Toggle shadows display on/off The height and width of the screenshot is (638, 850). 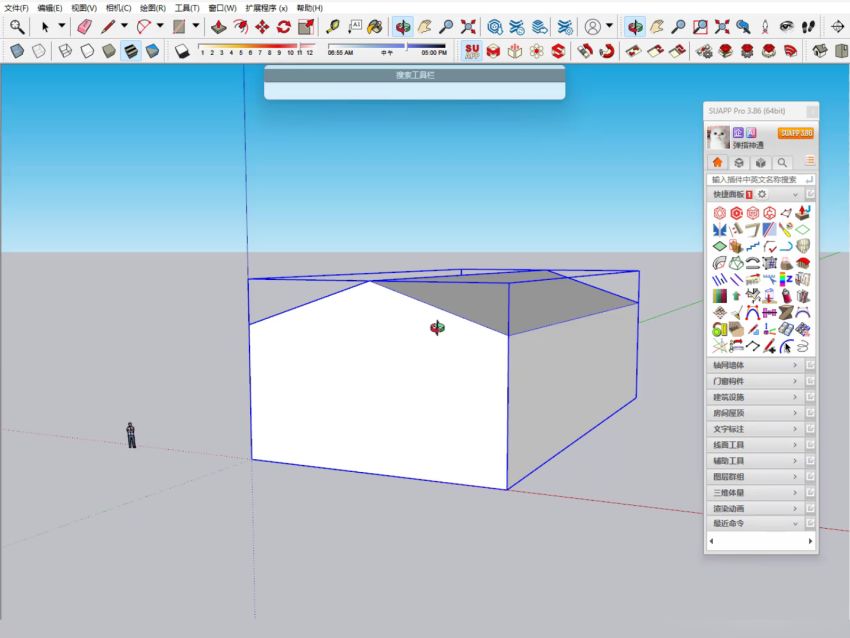click(182, 51)
